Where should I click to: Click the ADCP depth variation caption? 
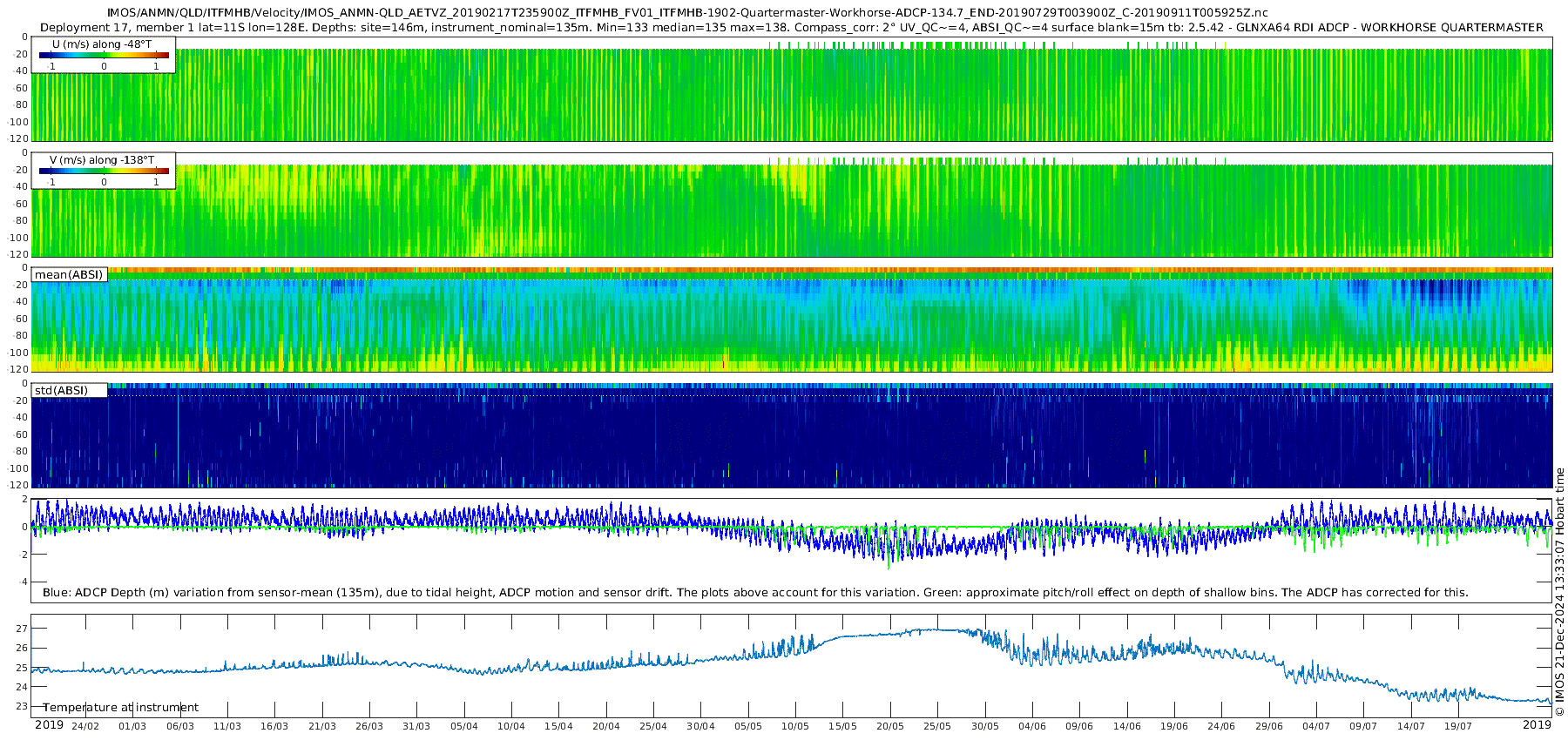point(755,593)
